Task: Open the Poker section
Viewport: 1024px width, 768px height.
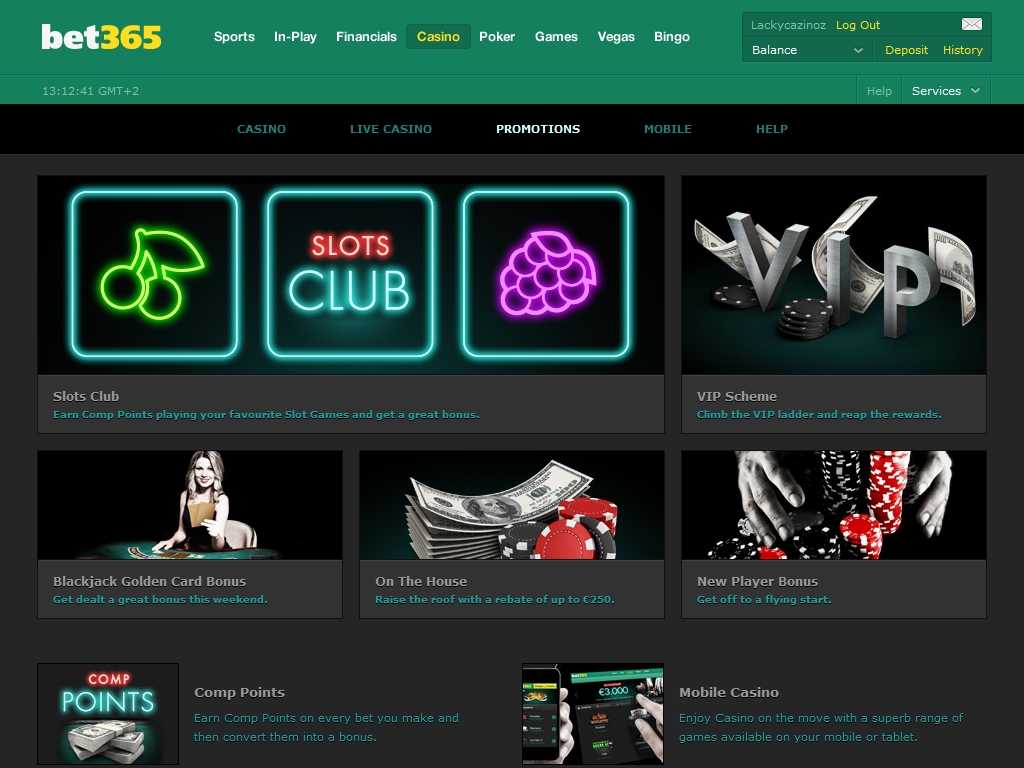Action: [497, 37]
